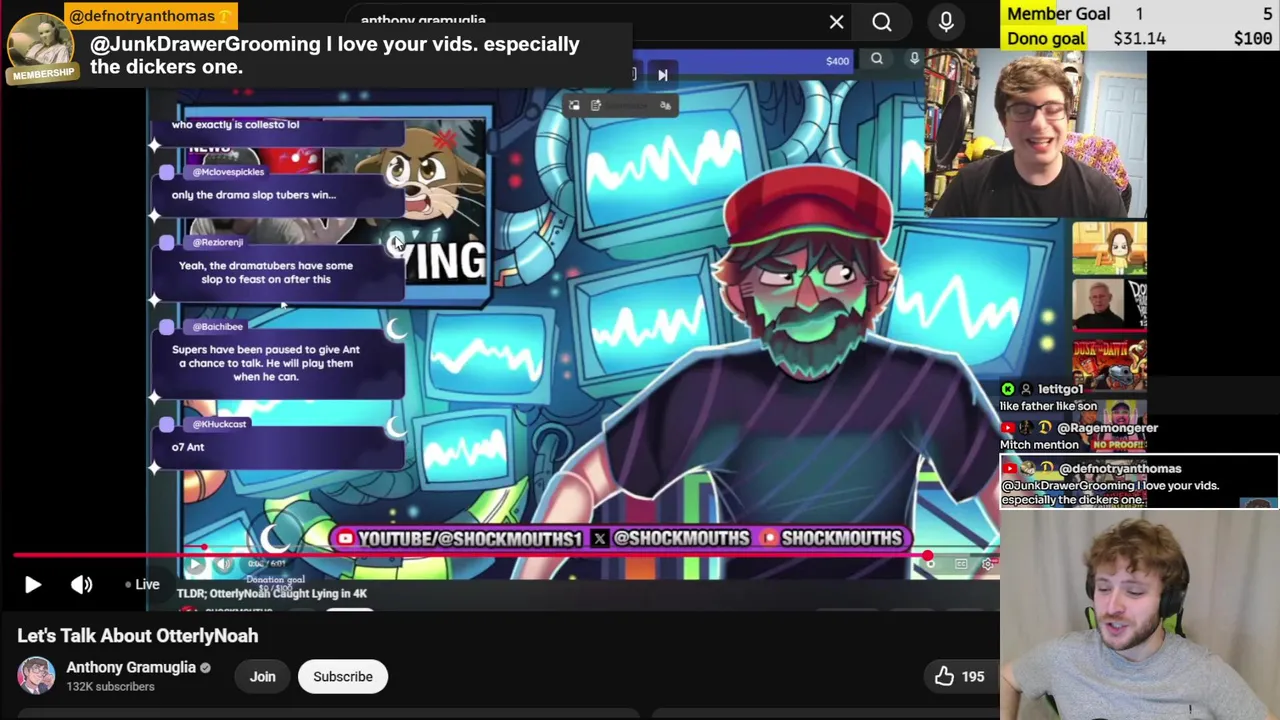1280x720 pixels.
Task: Click the pinned @defnotryanthomas username banner
Action: 151,16
